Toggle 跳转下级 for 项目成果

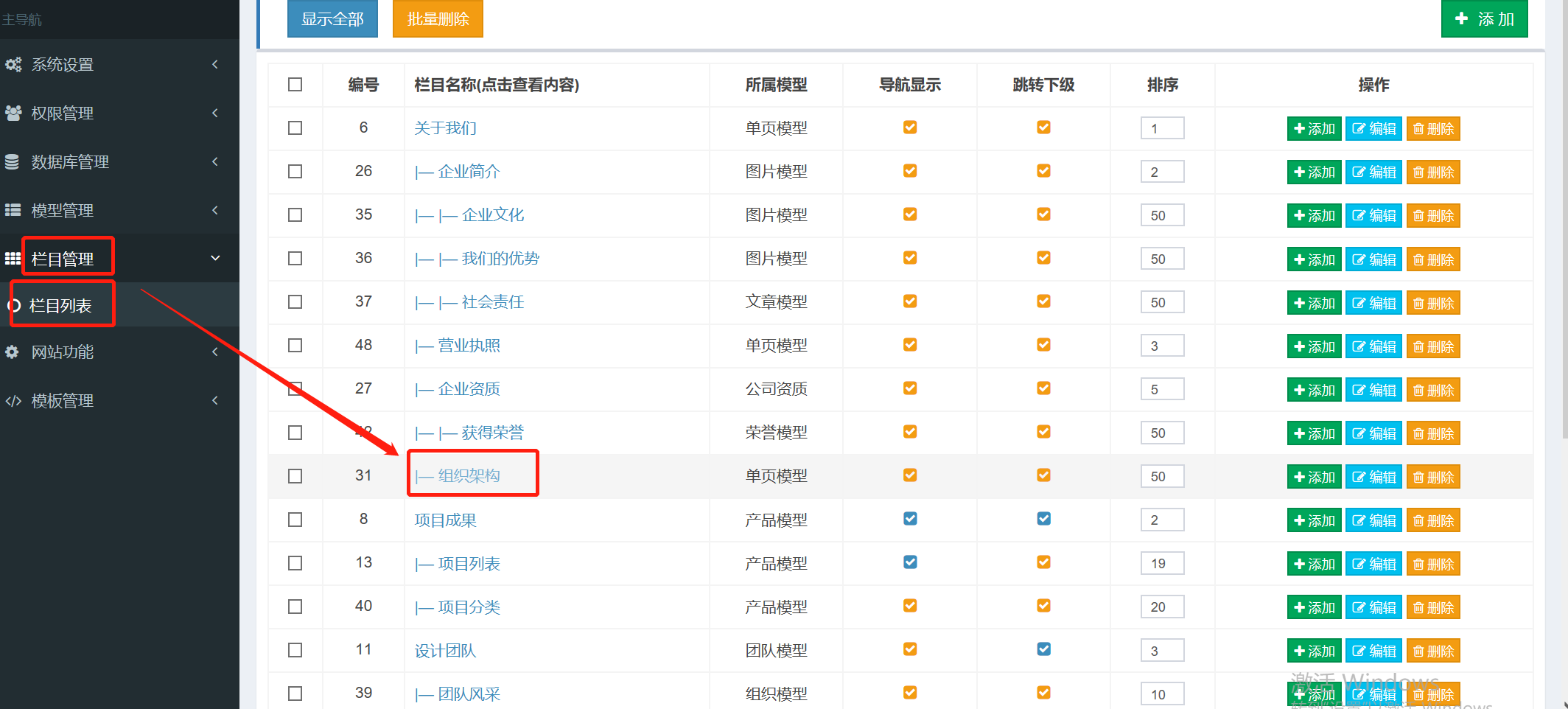[x=1043, y=519]
